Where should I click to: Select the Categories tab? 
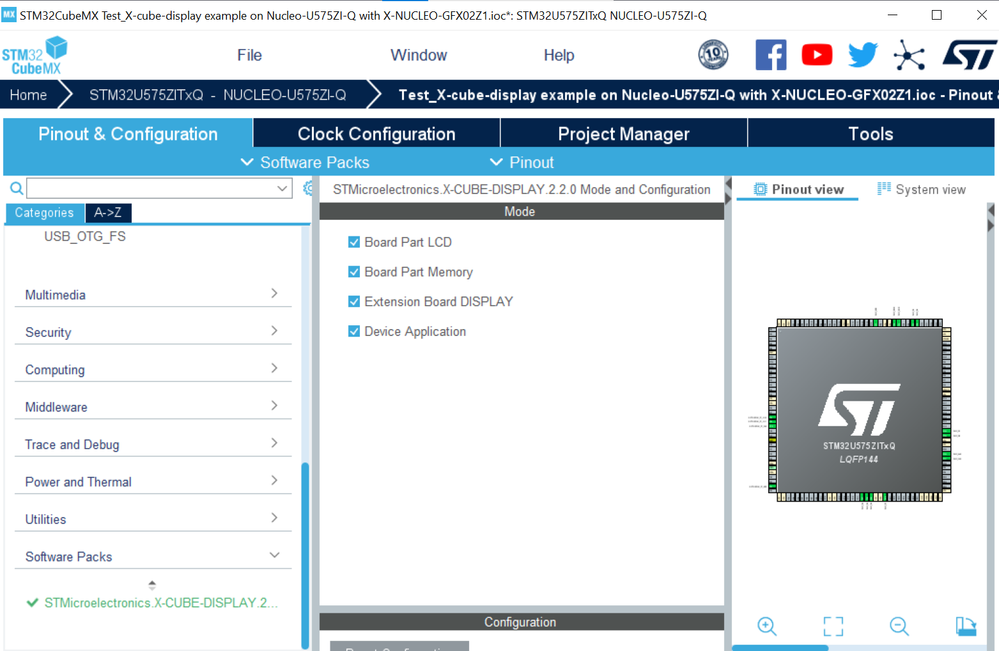[x=45, y=213]
